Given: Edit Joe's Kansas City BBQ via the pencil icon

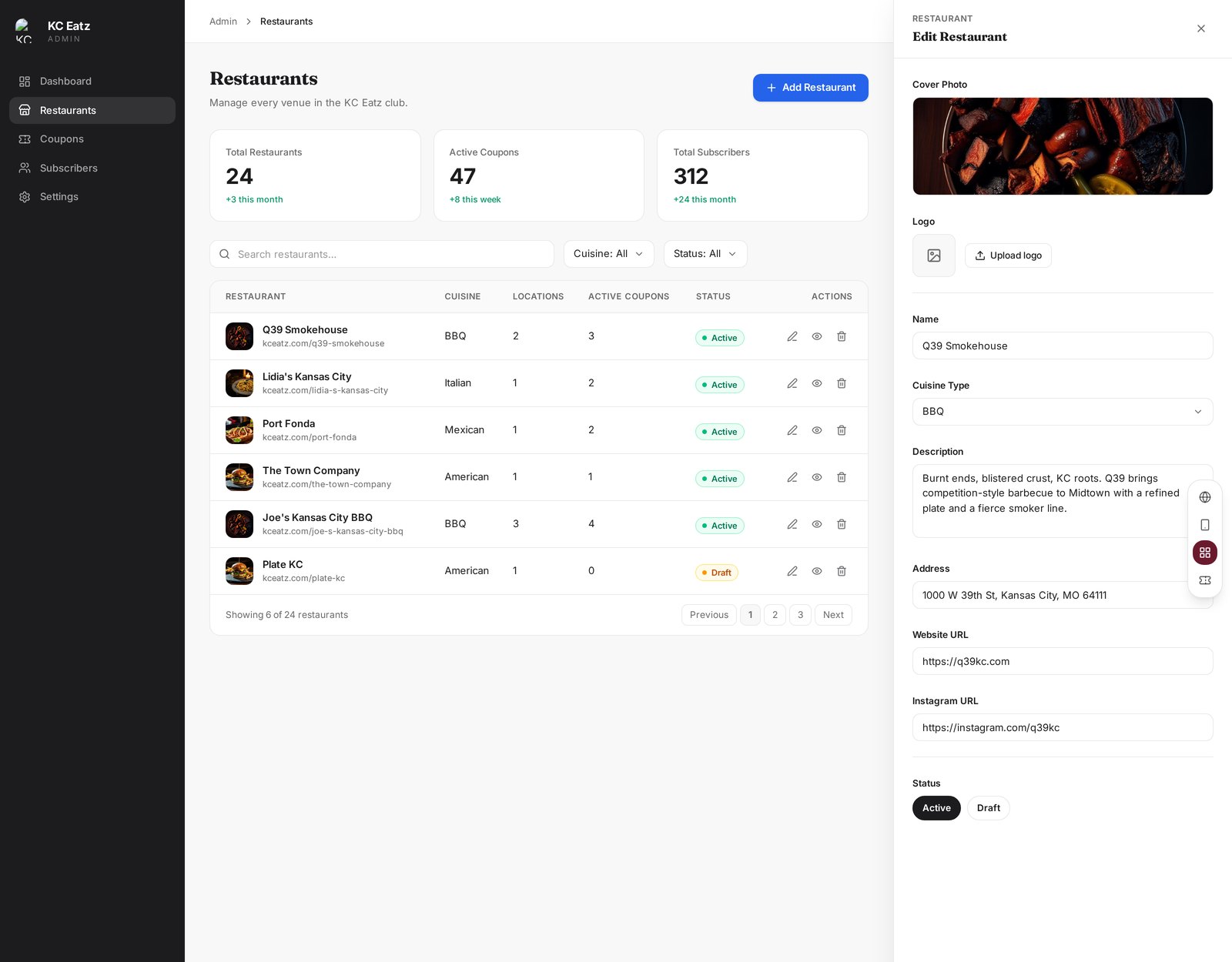Looking at the screenshot, I should coord(792,524).
